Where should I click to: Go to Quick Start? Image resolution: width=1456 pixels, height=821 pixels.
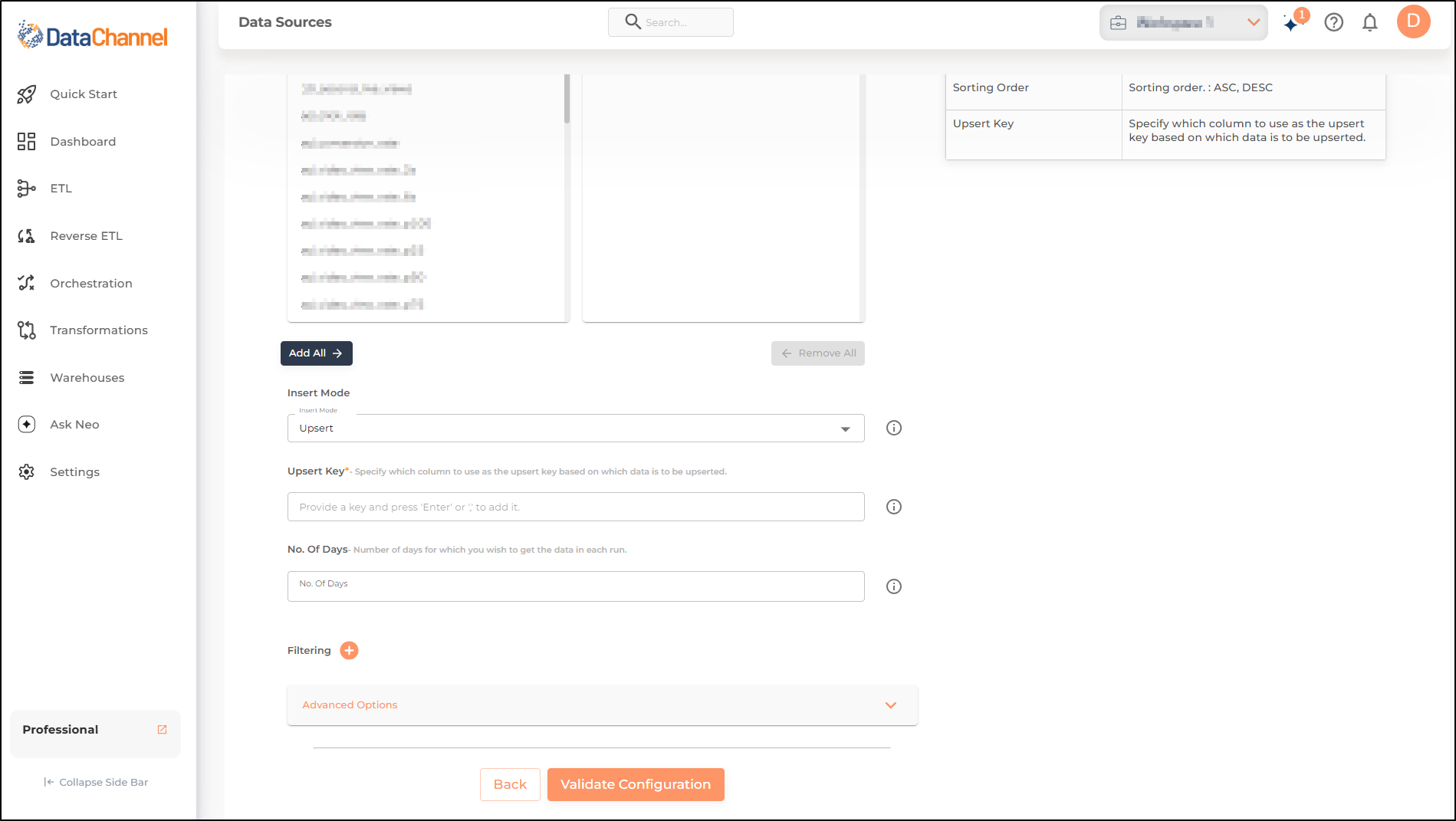point(84,94)
